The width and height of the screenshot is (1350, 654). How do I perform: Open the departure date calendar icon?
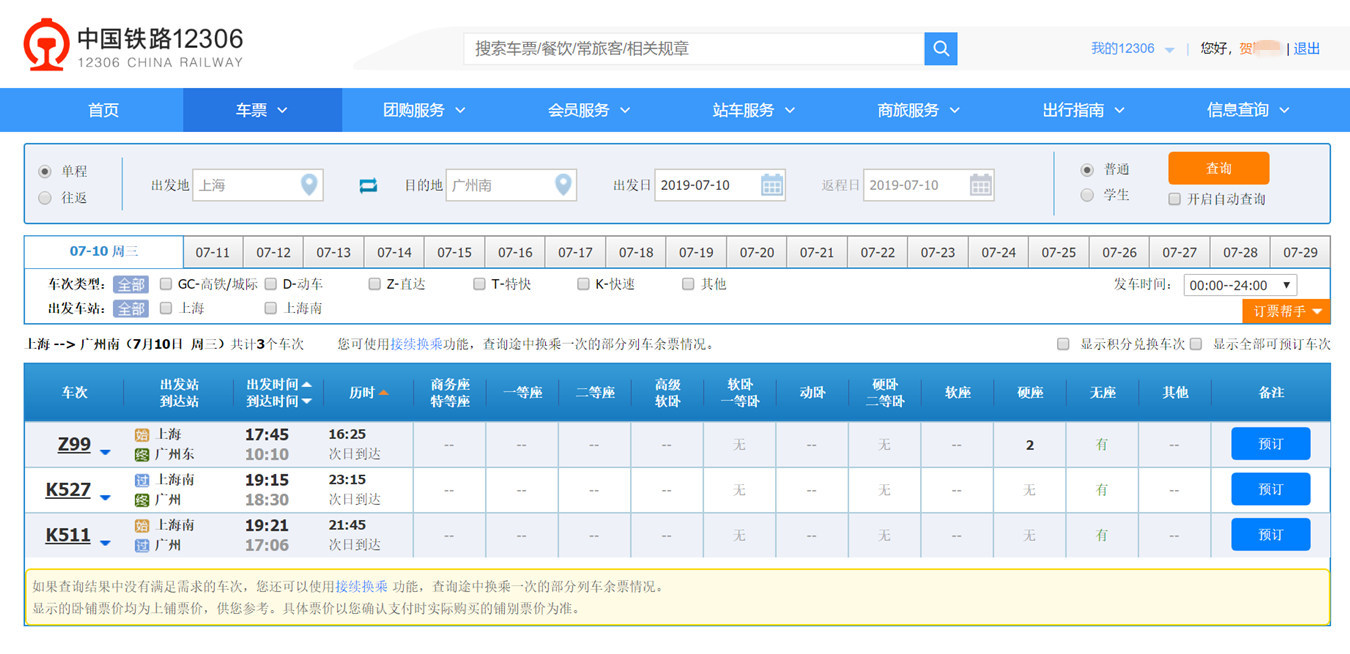click(x=772, y=185)
